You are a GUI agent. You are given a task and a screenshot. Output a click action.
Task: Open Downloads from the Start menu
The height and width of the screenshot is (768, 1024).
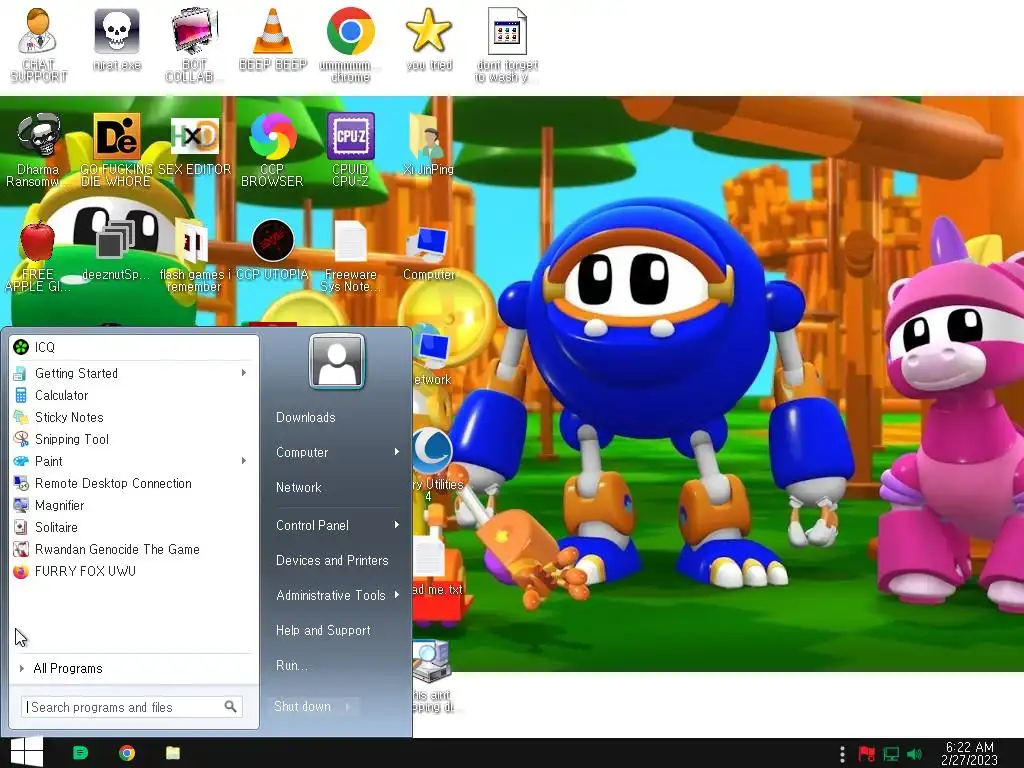(x=306, y=417)
